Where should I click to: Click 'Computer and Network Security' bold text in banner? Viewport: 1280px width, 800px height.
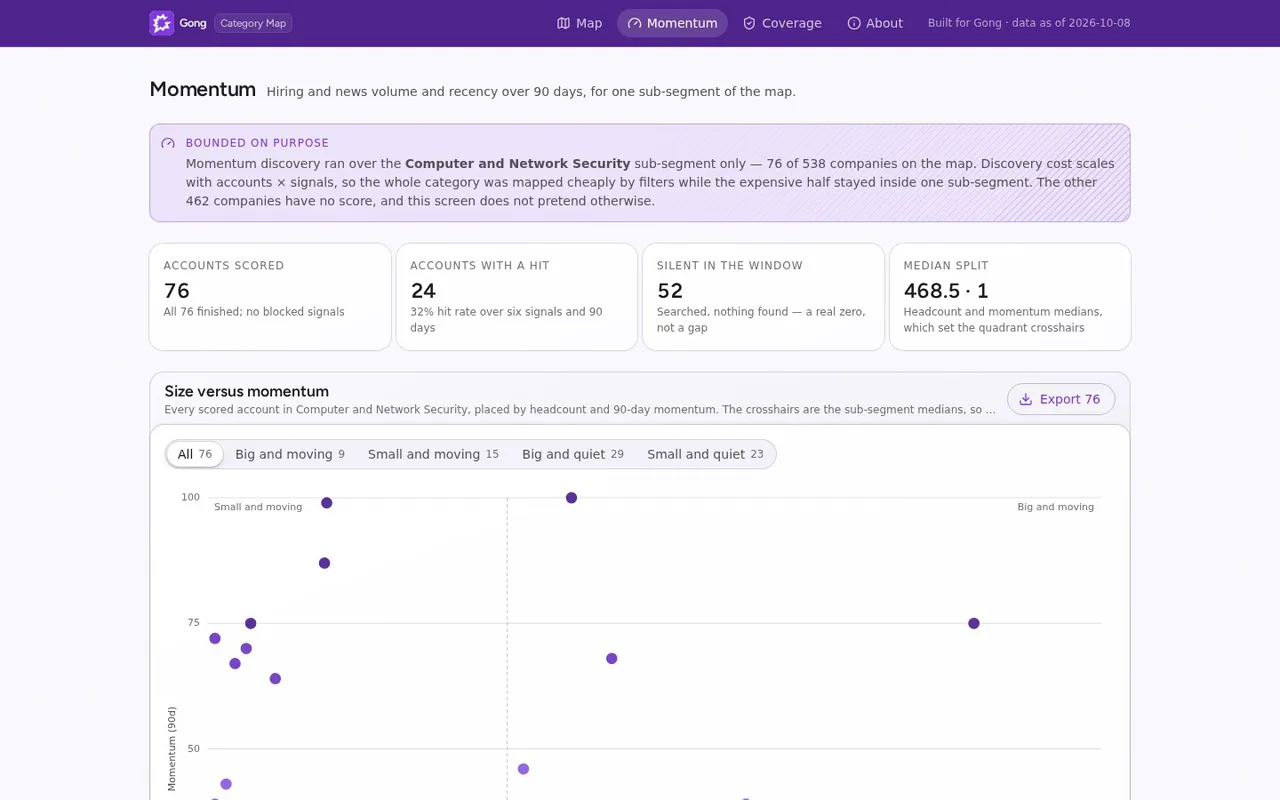[518, 163]
